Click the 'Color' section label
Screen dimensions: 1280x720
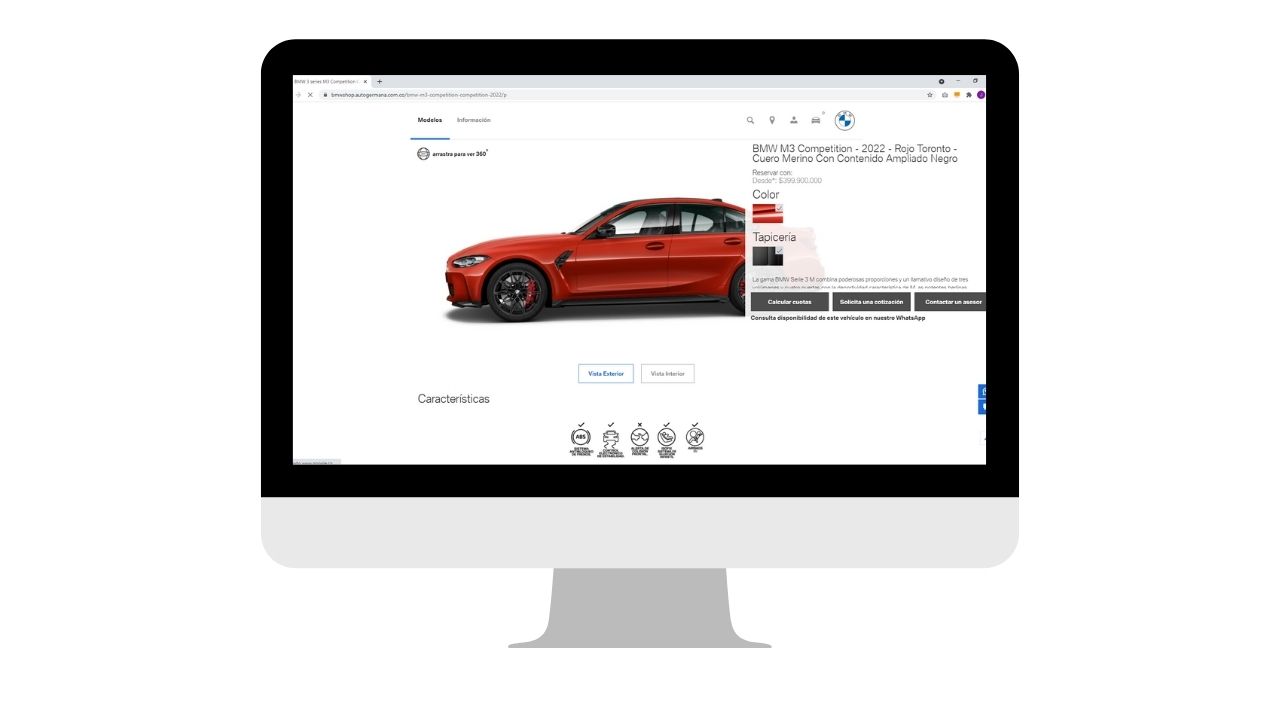point(766,195)
